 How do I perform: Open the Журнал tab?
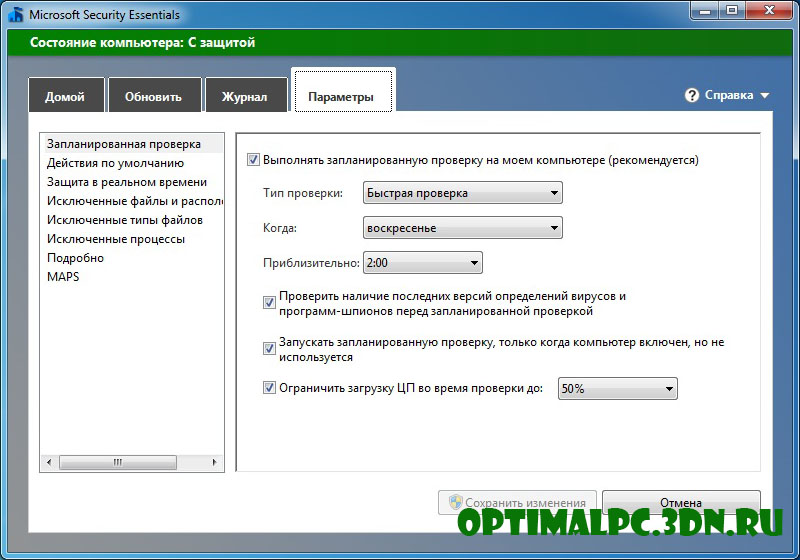coord(246,95)
